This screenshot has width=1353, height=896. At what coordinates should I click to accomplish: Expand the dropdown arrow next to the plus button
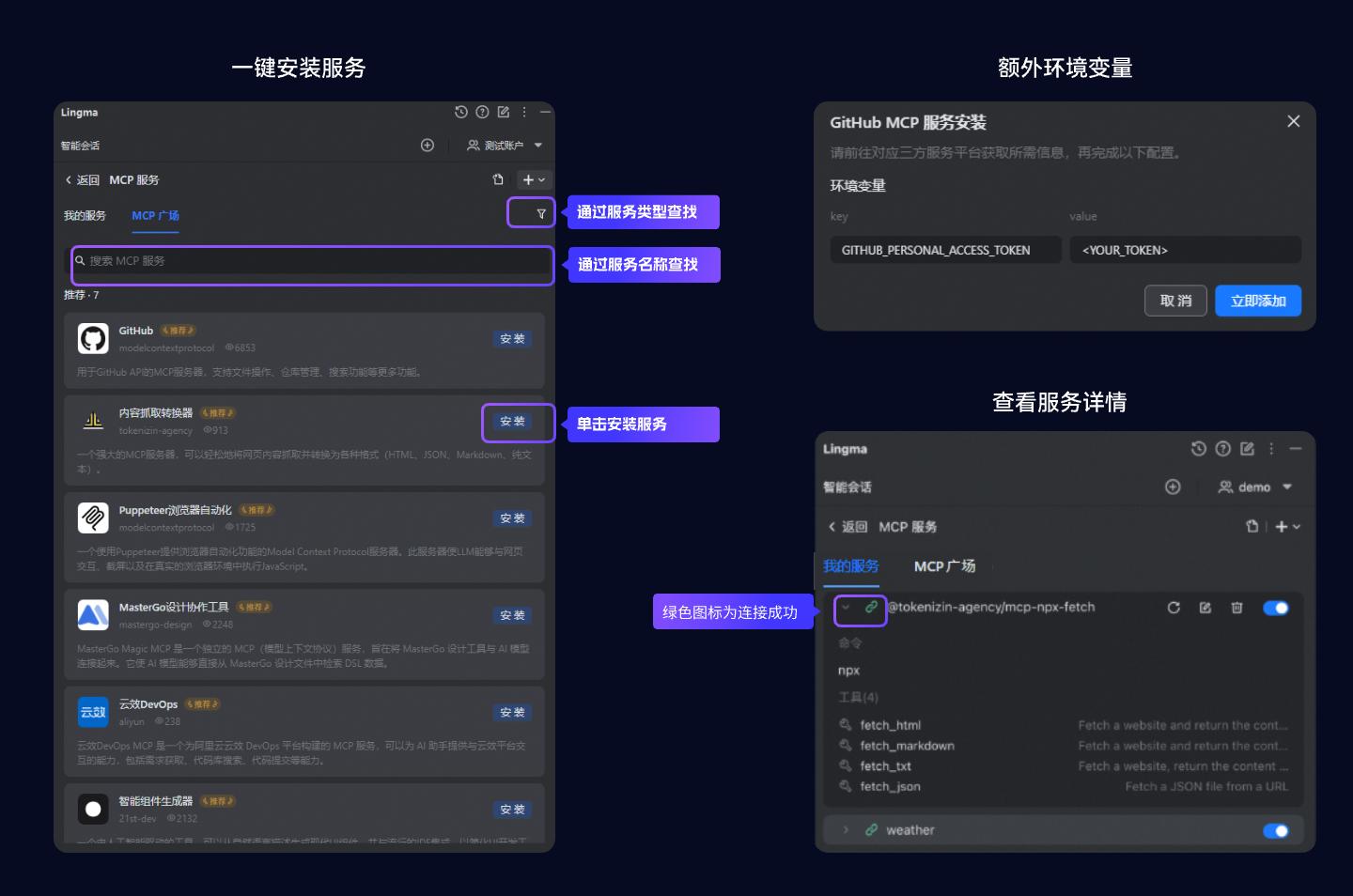pos(541,179)
